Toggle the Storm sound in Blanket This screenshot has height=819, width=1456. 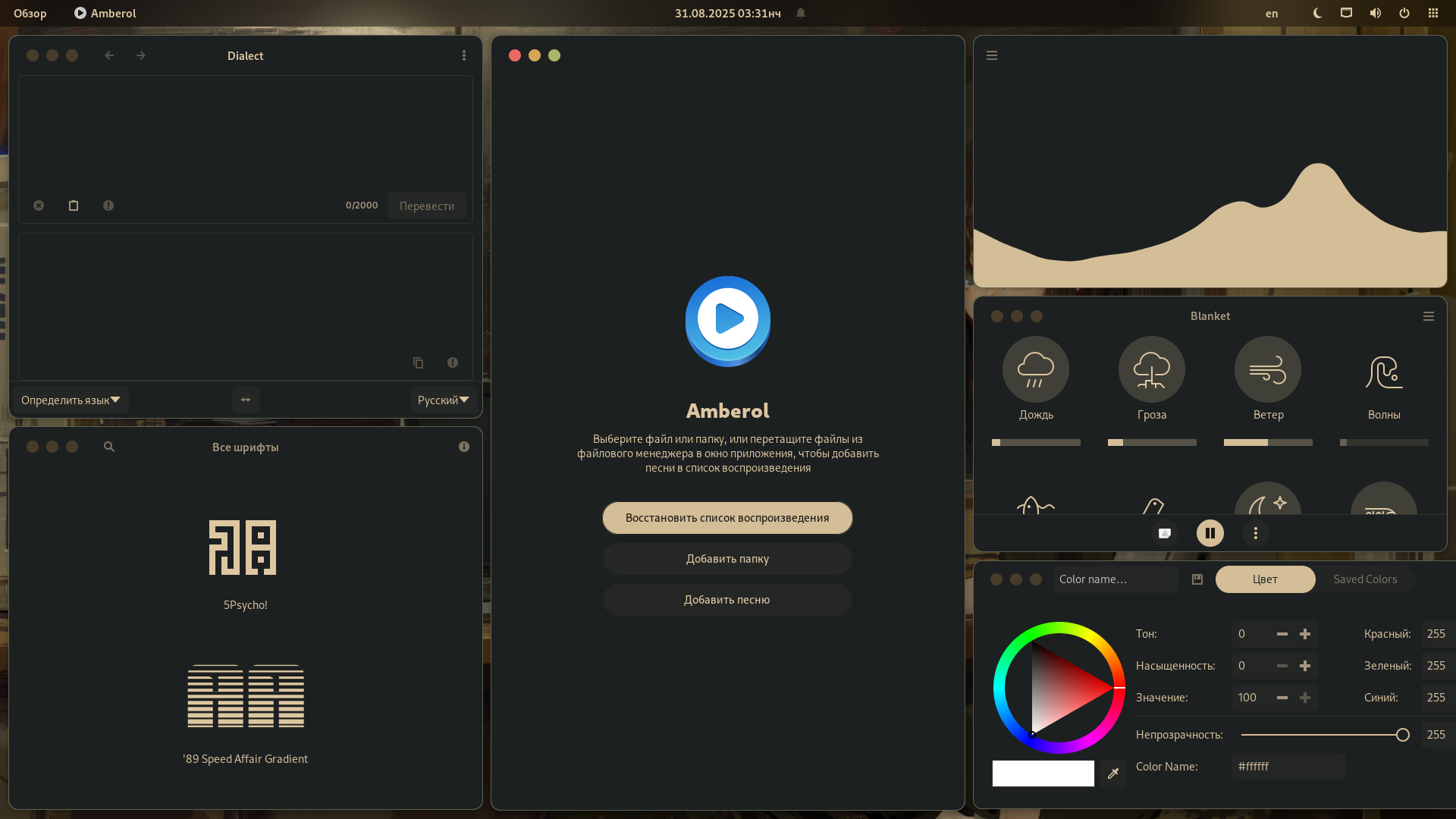coord(1151,369)
